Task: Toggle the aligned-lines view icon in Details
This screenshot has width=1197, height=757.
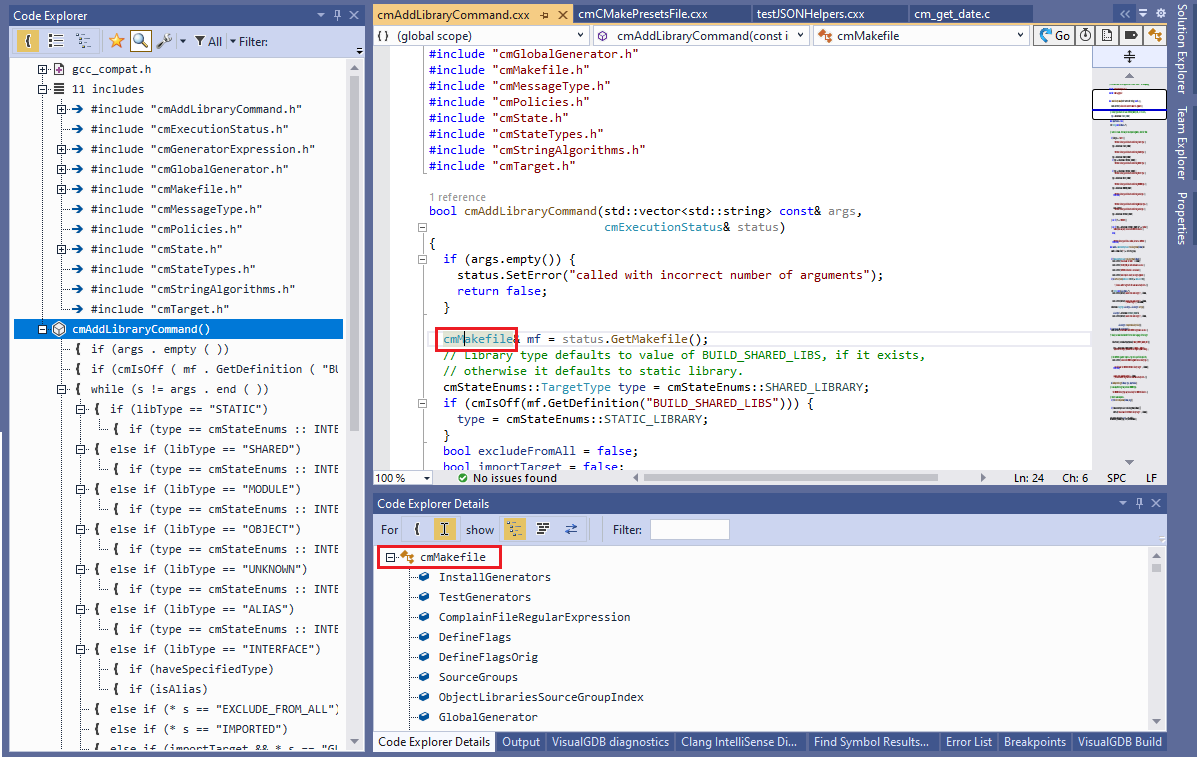Action: [543, 530]
